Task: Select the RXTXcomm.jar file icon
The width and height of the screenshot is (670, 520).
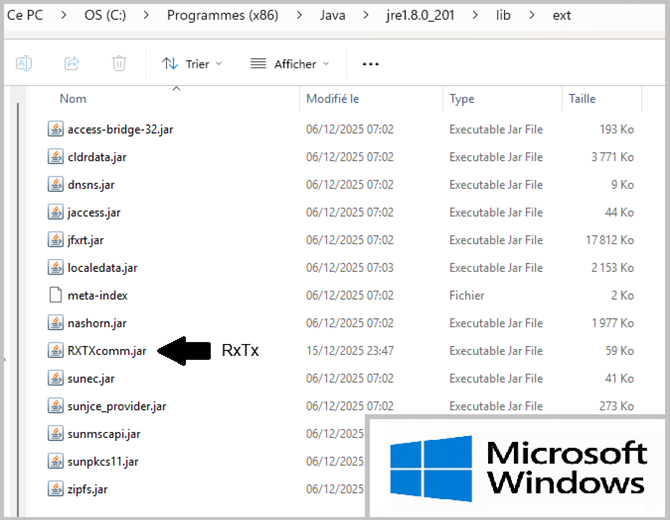Action: tap(56, 351)
